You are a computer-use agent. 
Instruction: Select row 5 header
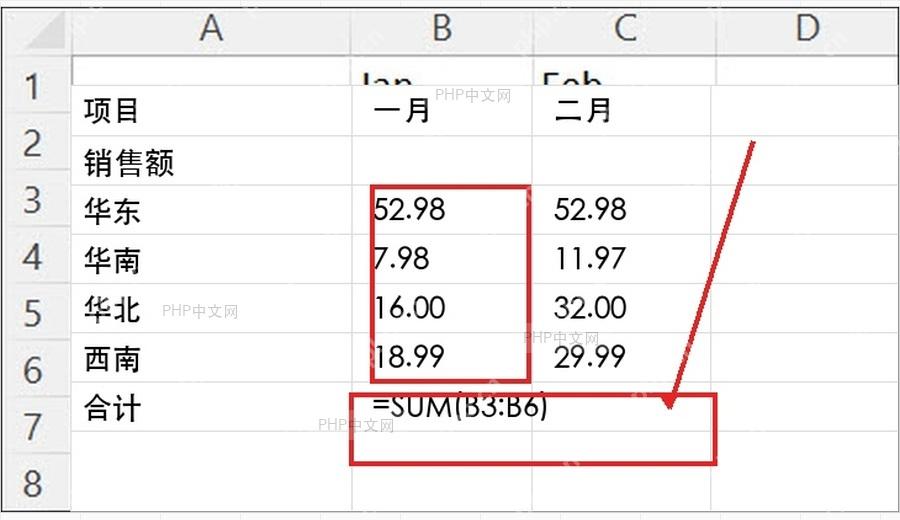pos(36,312)
